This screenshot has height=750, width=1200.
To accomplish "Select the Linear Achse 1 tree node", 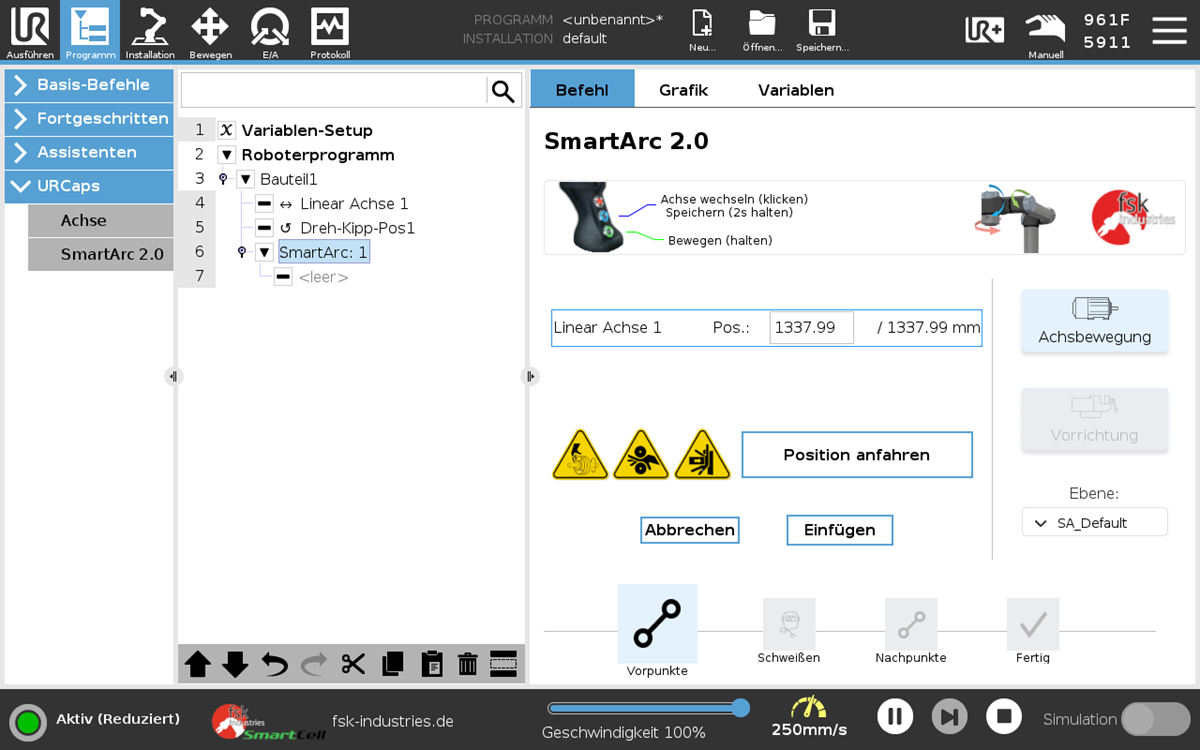I will click(x=354, y=204).
